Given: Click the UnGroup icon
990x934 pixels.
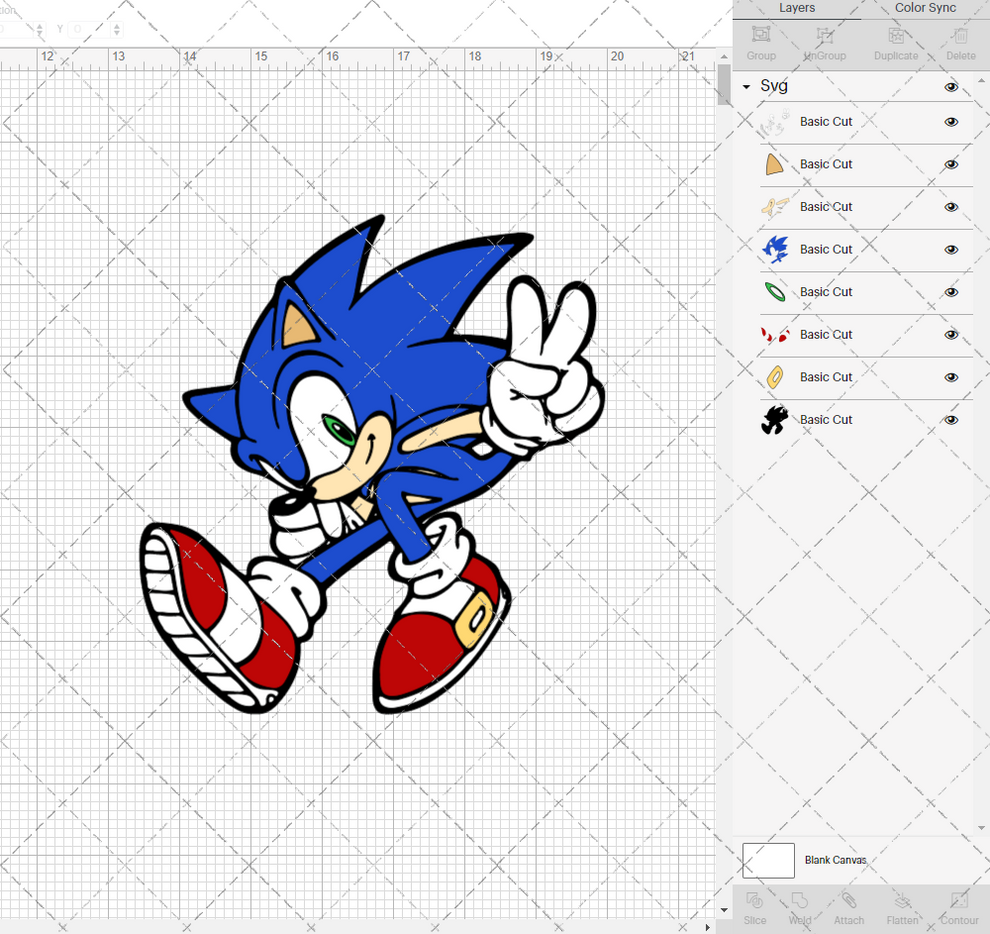Looking at the screenshot, I should (824, 42).
